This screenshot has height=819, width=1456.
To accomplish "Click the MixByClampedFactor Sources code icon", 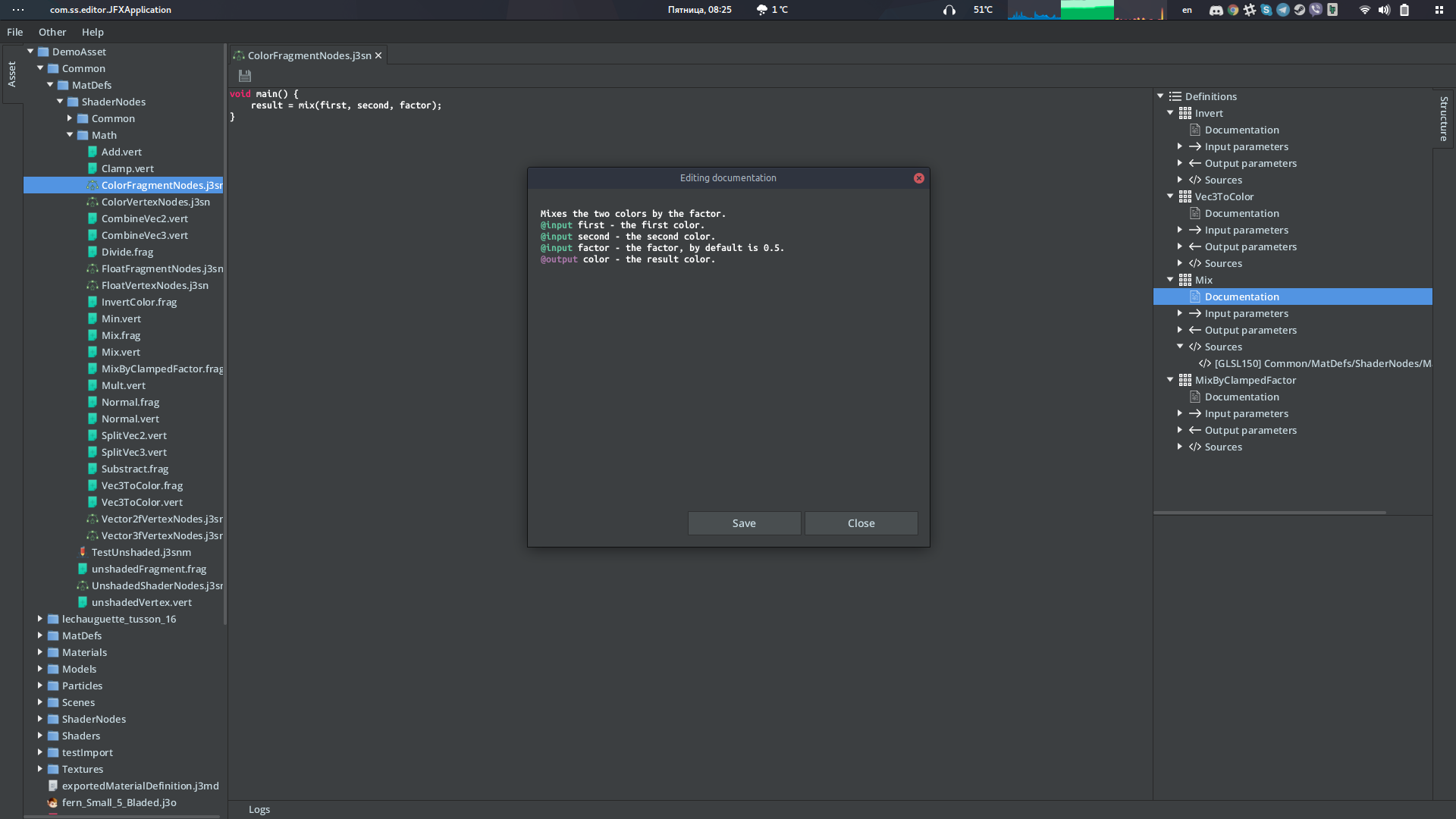I will click(x=1195, y=447).
